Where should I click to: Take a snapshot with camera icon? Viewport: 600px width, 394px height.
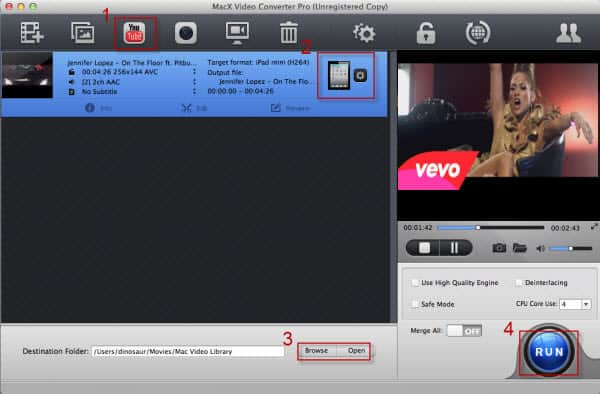[499, 248]
